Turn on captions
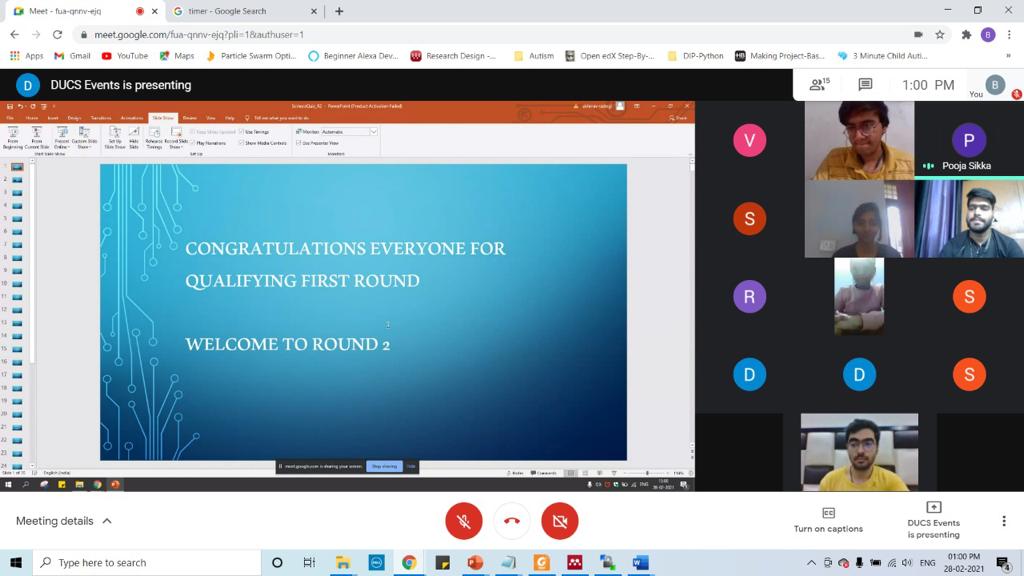The height and width of the screenshot is (576, 1024). [x=828, y=519]
